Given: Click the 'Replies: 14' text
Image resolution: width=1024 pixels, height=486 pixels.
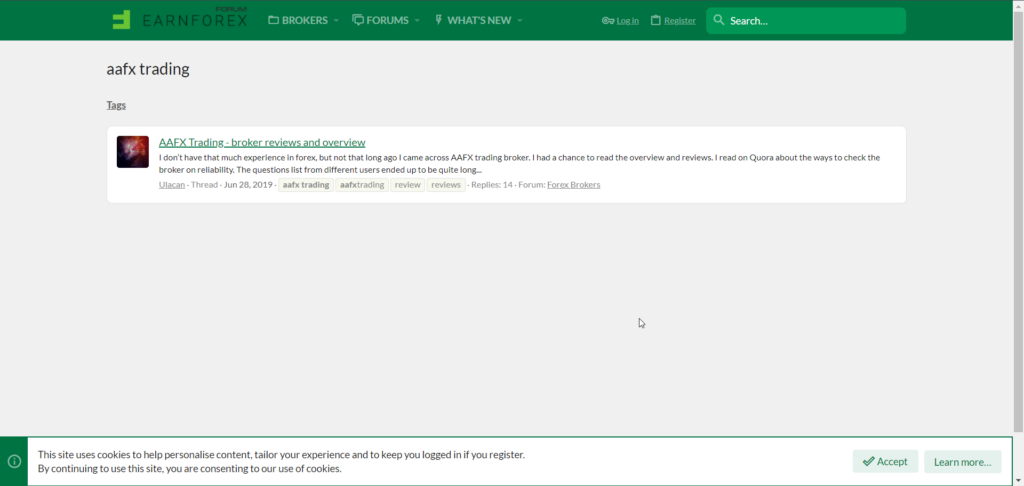Looking at the screenshot, I should coord(492,185).
